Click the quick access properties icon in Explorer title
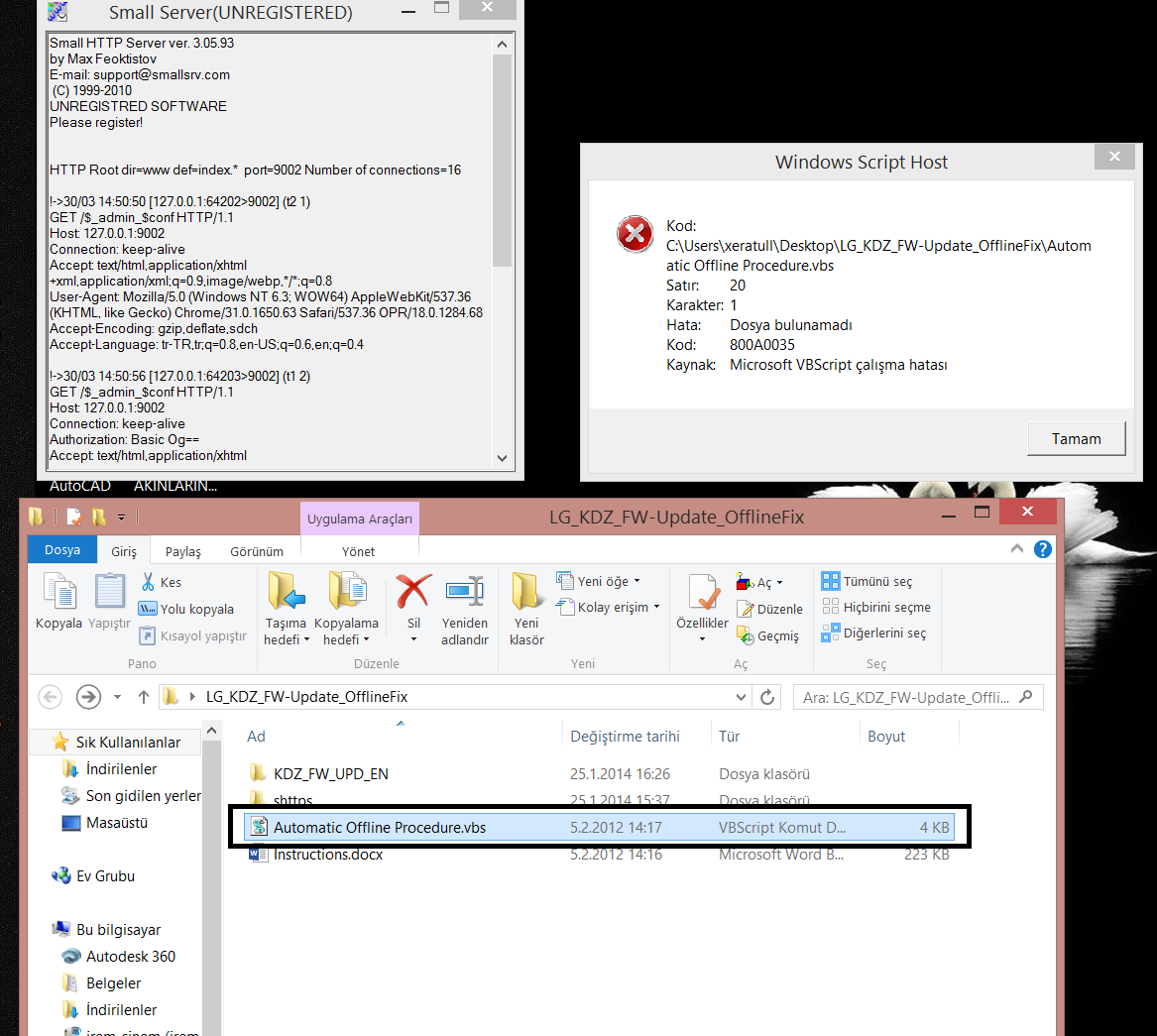 coord(73,517)
